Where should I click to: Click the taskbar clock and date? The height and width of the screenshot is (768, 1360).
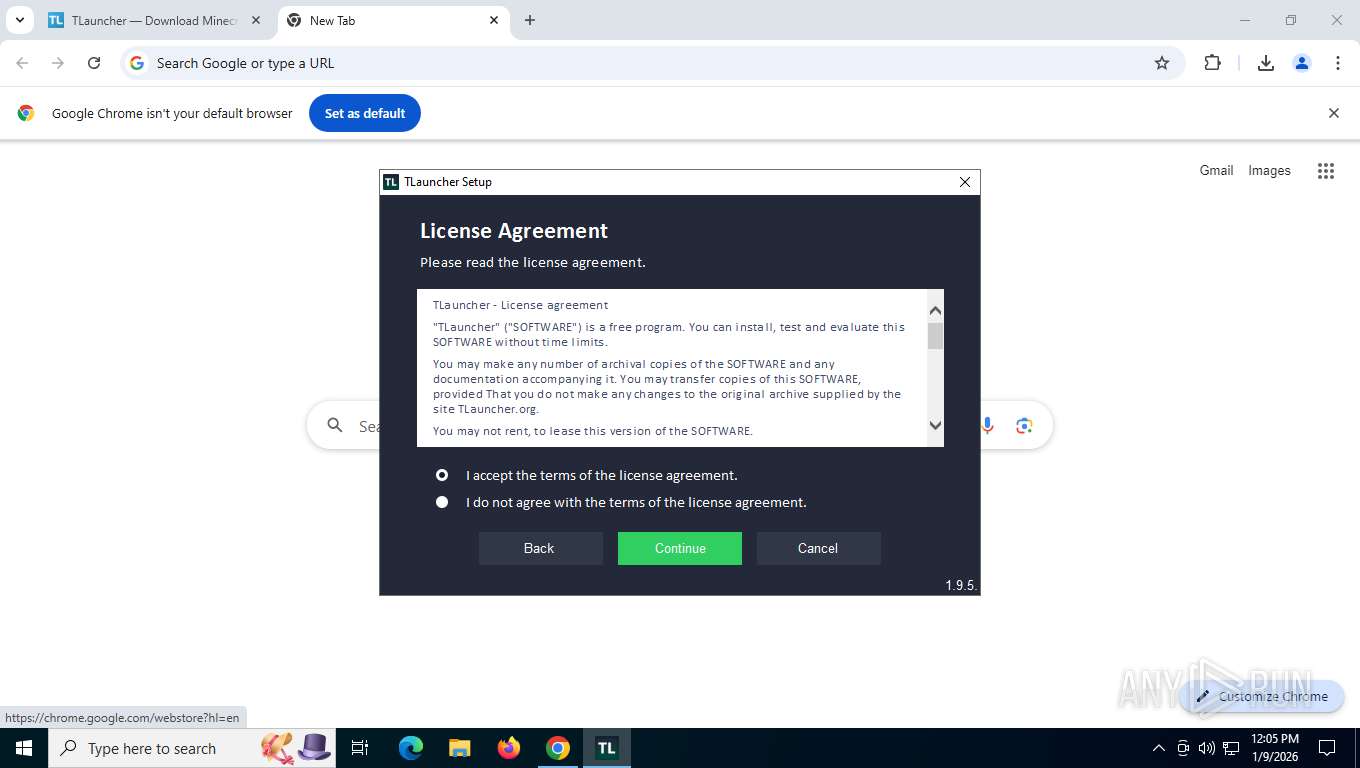pos(1275,748)
